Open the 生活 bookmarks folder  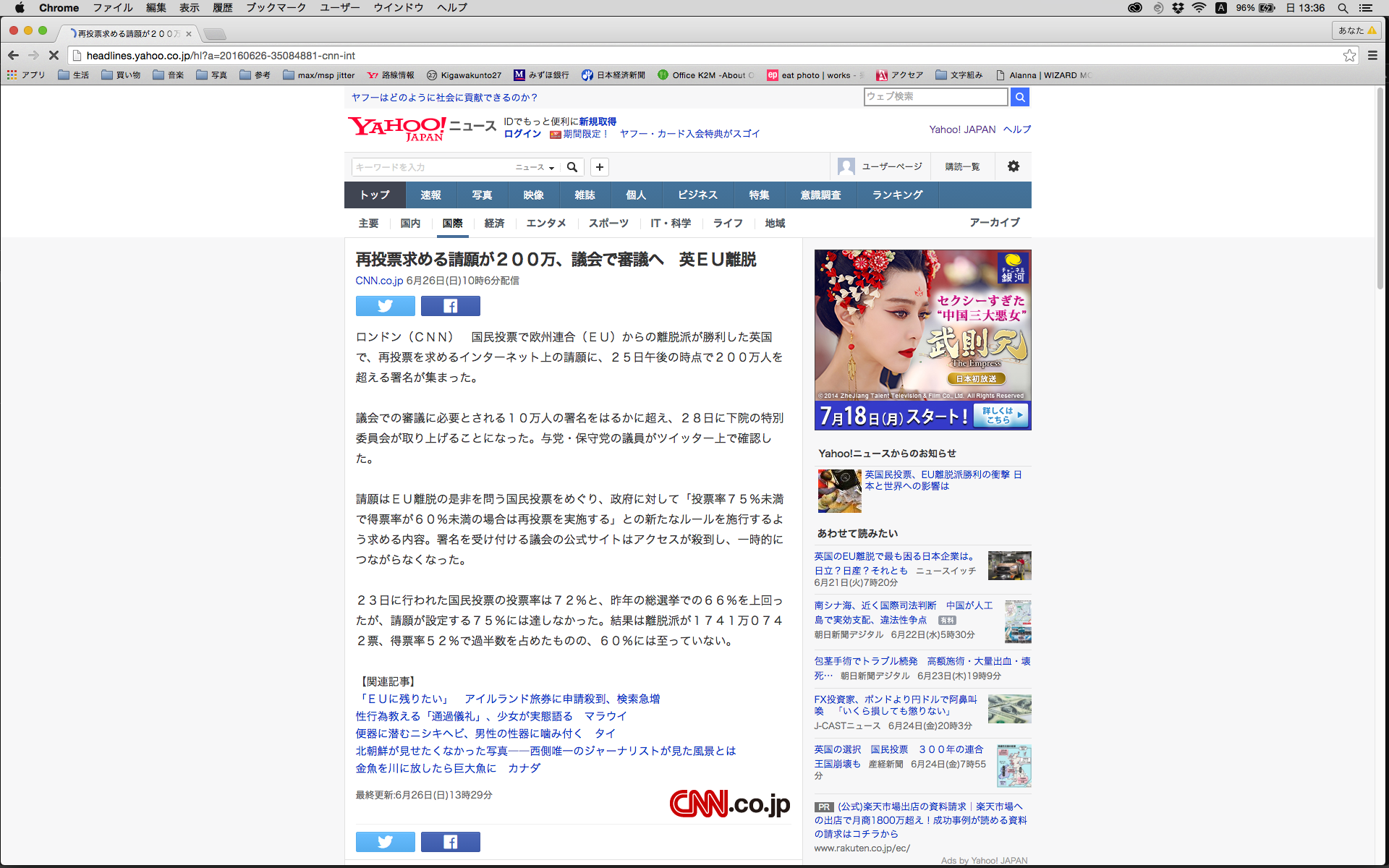click(74, 75)
